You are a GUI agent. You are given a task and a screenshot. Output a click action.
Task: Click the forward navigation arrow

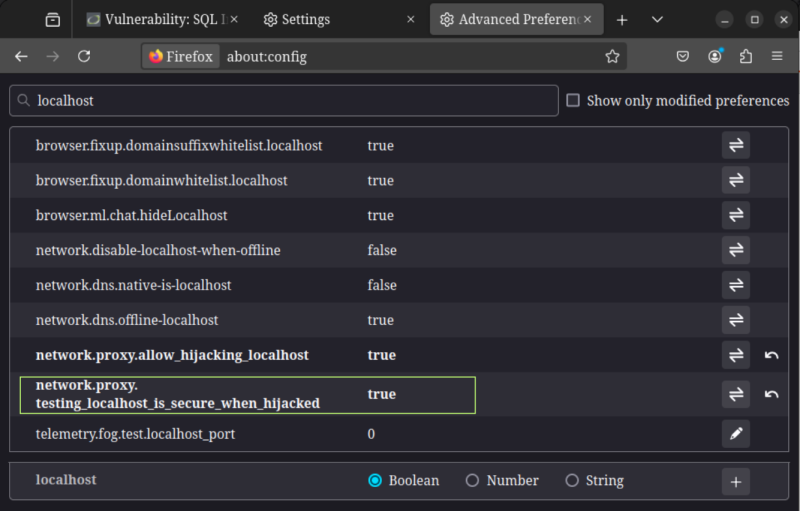pos(53,56)
